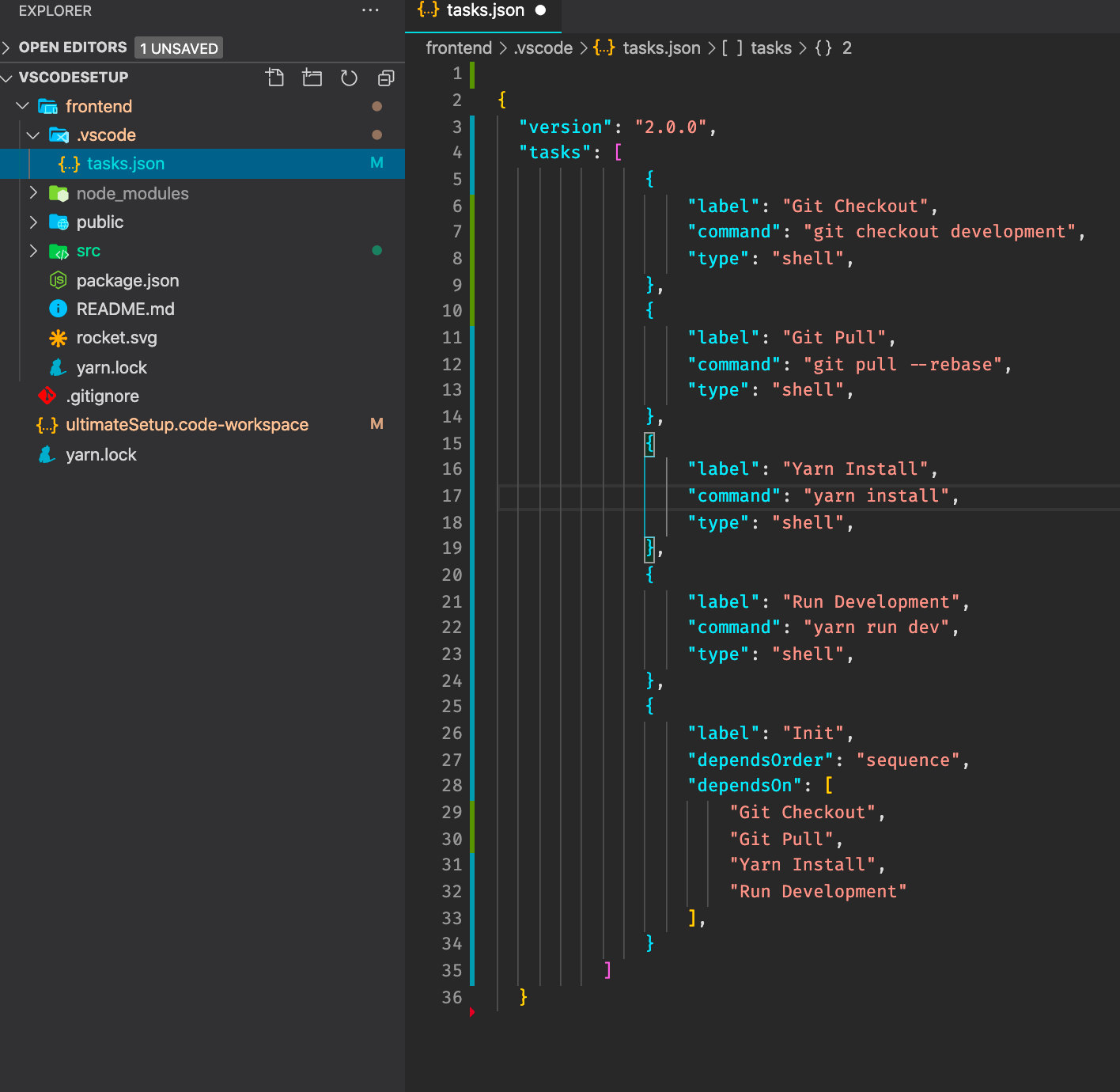Open the README.md file

point(125,309)
